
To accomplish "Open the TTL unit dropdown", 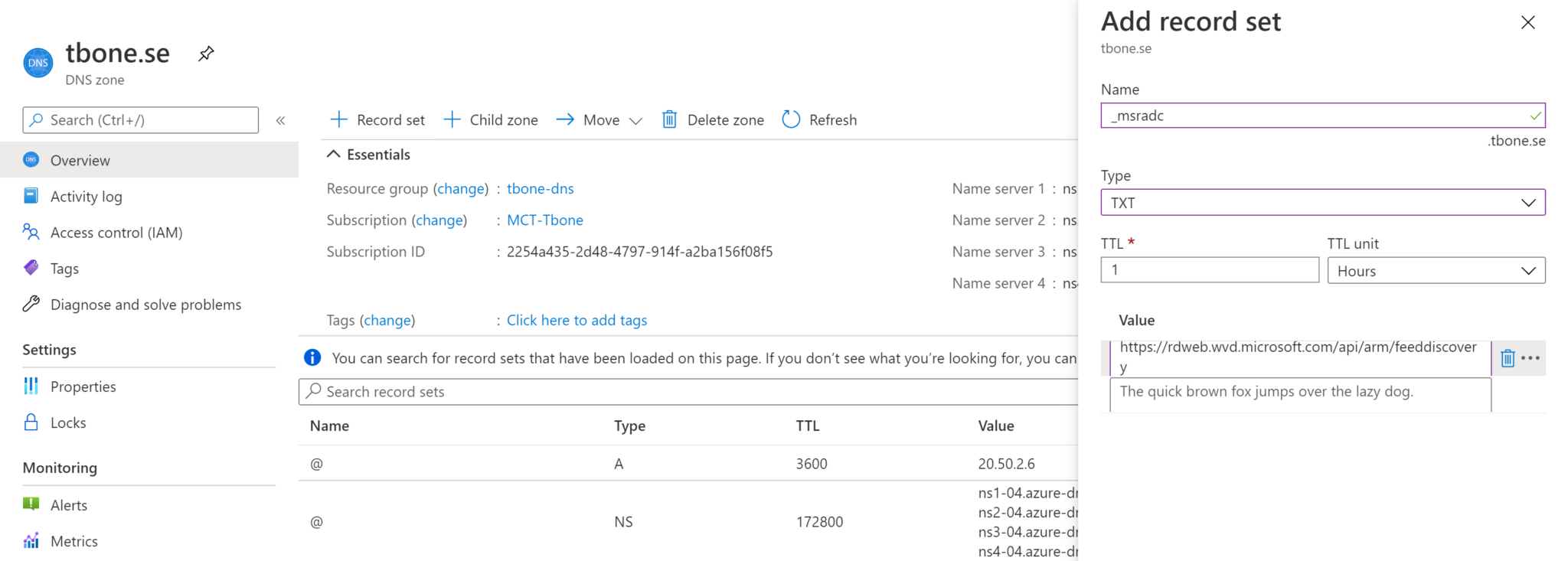I will [x=1436, y=270].
